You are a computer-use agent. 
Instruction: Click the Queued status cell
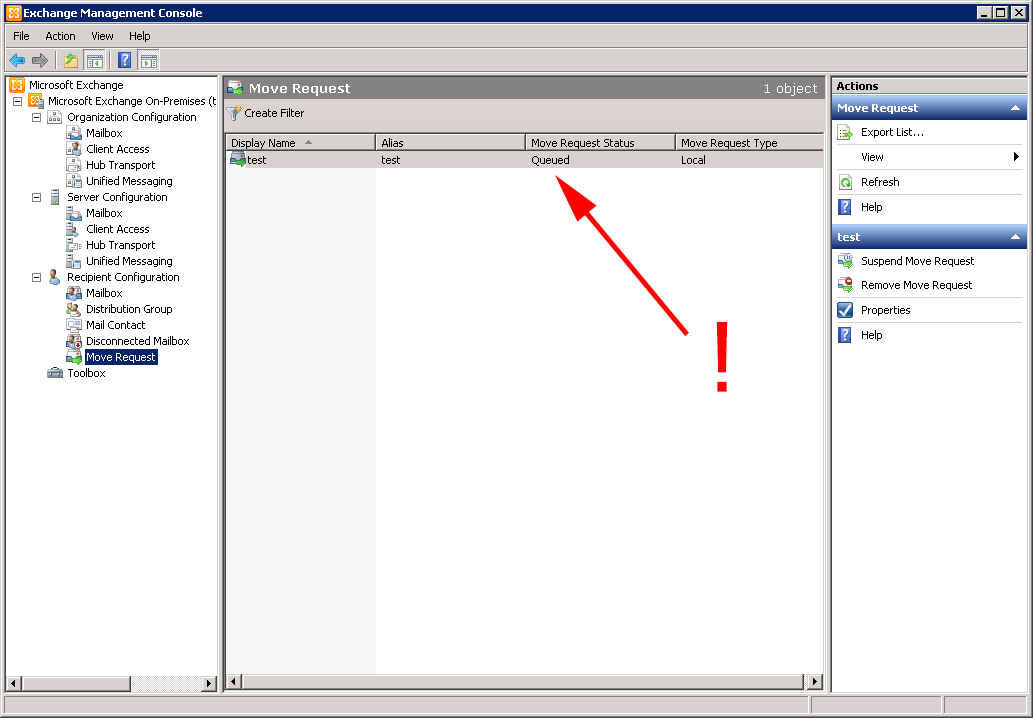point(550,160)
